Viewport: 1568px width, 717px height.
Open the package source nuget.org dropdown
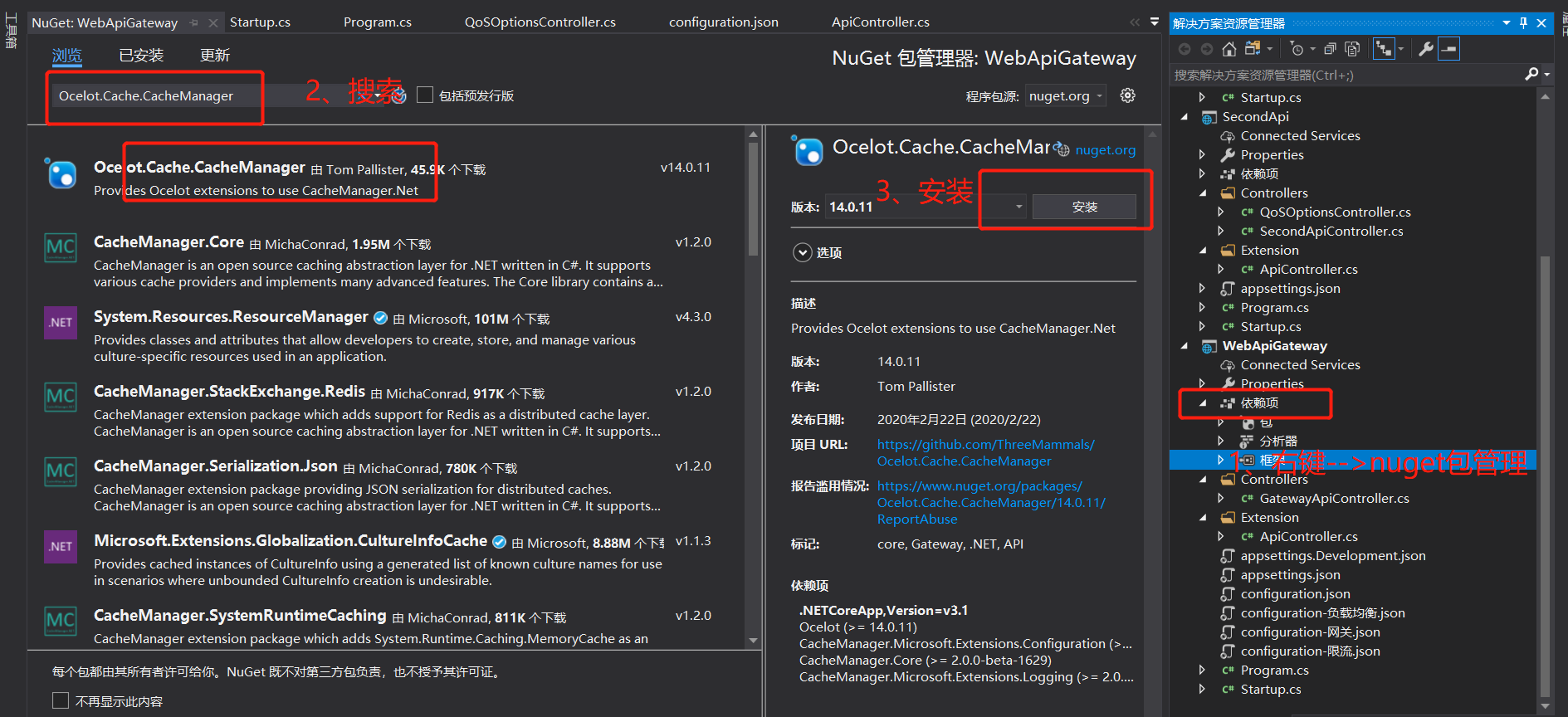(1066, 96)
